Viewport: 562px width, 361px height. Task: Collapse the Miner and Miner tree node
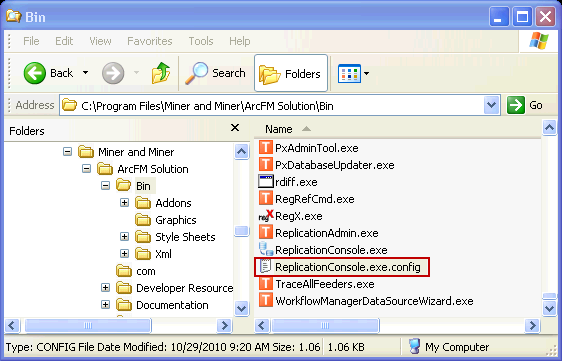[x=67, y=152]
